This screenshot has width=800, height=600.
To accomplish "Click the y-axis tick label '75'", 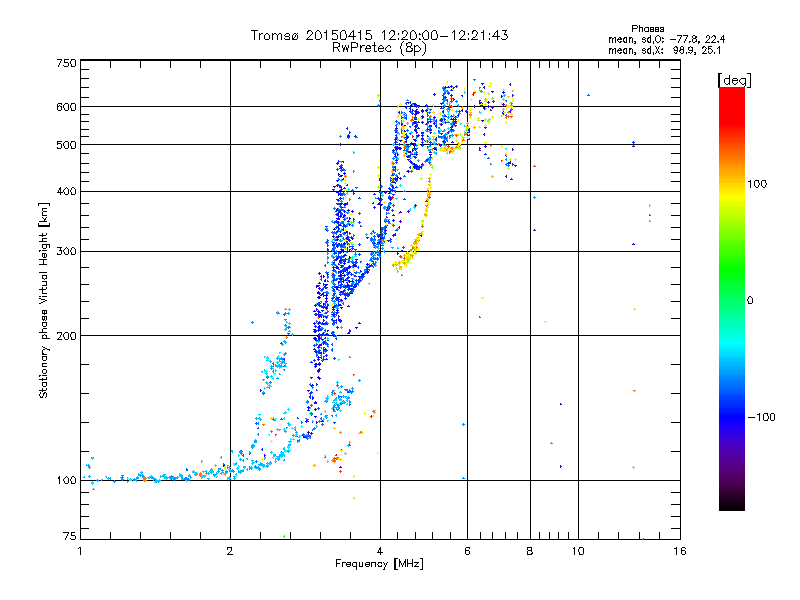I will click(70, 536).
